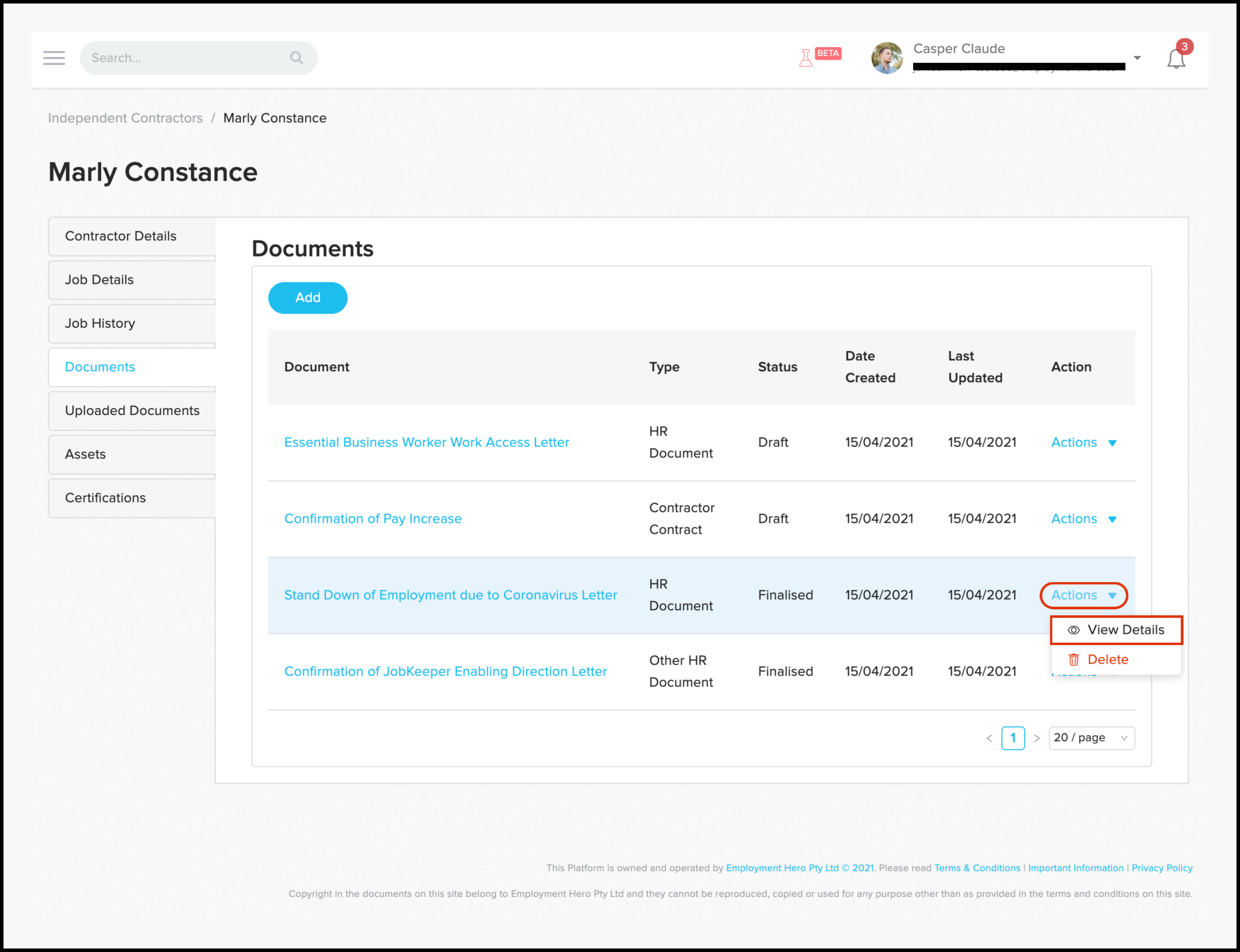Expand the user account dropdown arrow
Screen dimensions: 1240x952
[1137, 58]
